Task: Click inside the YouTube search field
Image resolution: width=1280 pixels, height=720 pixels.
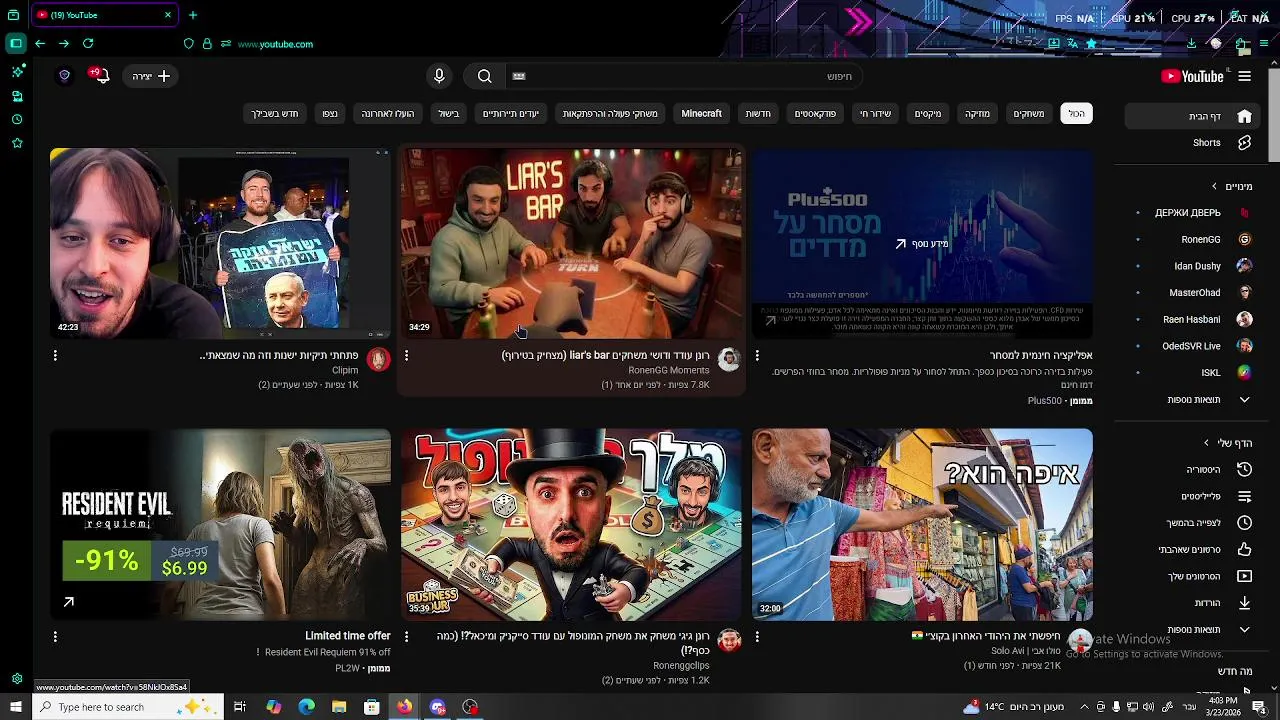Action: coord(685,76)
